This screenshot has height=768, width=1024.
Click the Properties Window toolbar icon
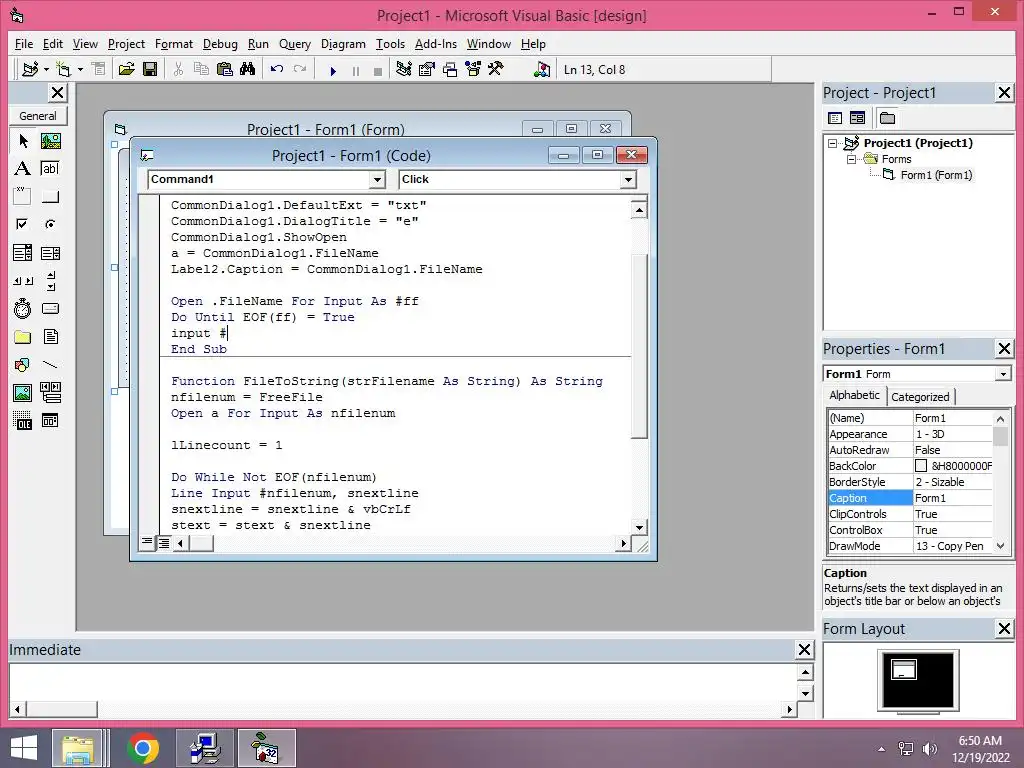426,69
